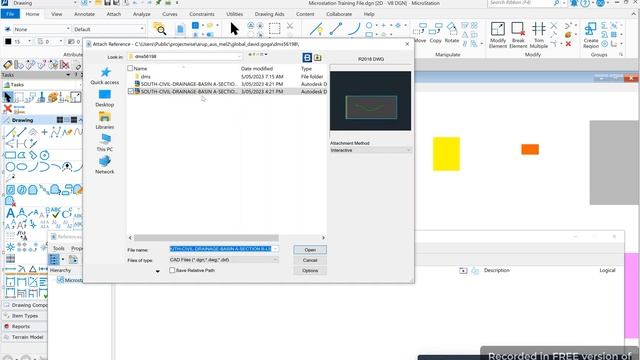
Task: Switch to the Annotate ribbon tab
Action: [x=84, y=14]
